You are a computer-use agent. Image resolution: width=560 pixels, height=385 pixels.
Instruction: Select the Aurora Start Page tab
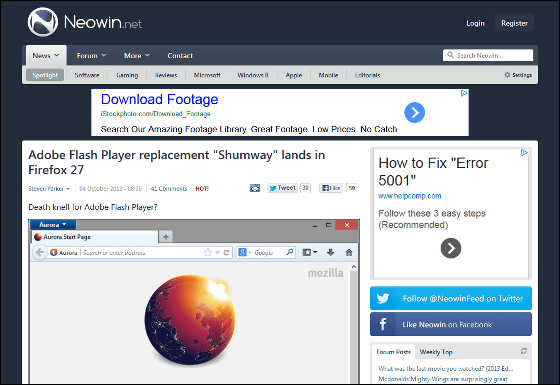click(x=95, y=237)
